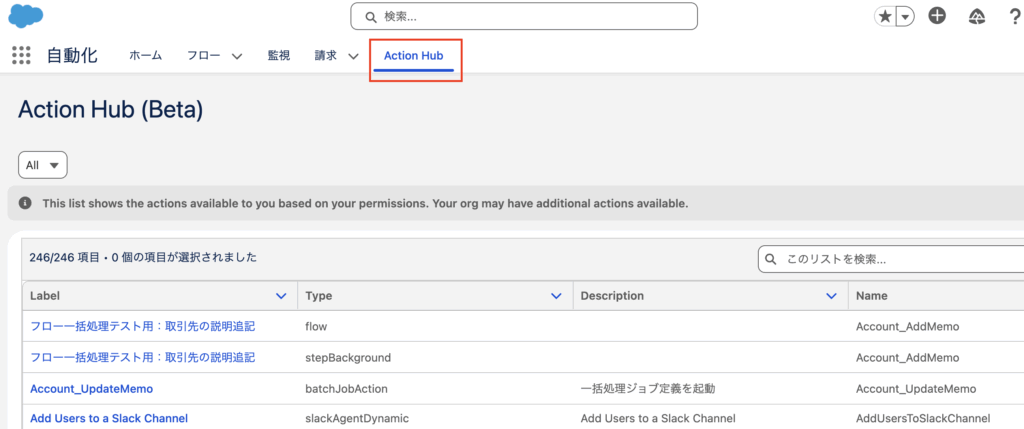1024x429 pixels.
Task: Open the All filter dropdown
Action: (42, 165)
